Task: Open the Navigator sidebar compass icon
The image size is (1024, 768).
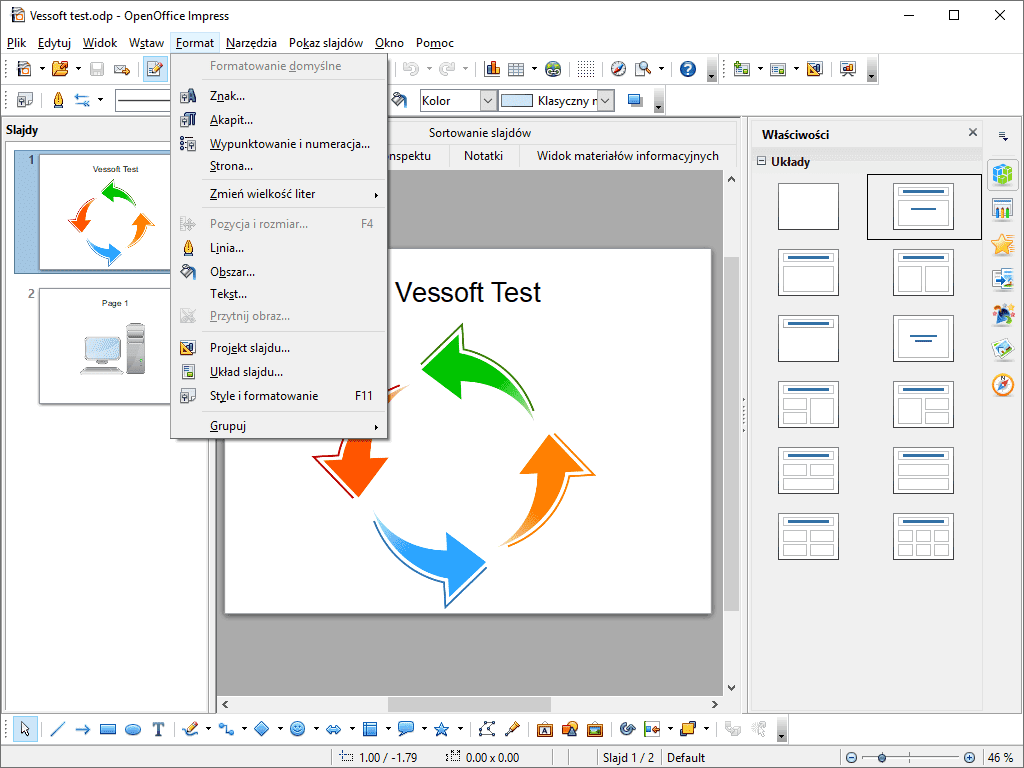Action: coord(1002,385)
